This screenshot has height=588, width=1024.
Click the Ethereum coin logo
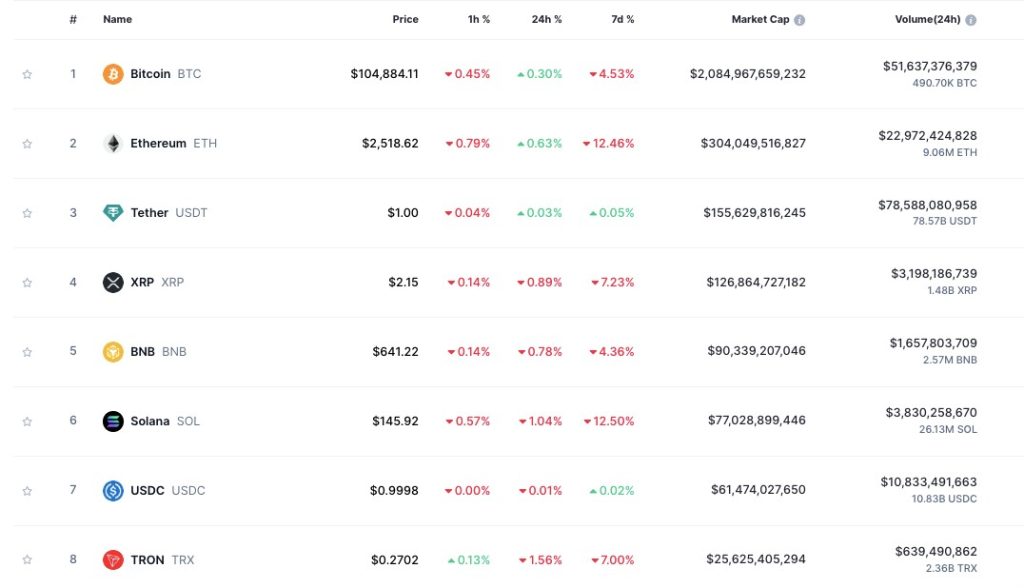113,143
